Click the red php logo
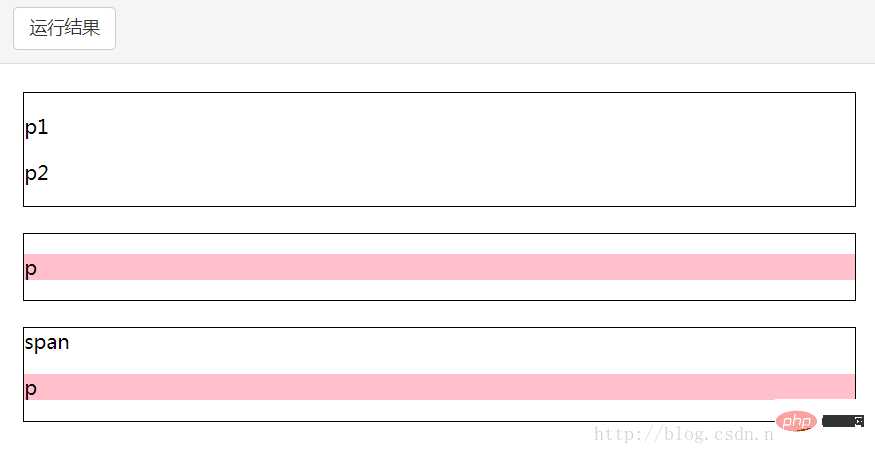875x454 pixels. pyautogui.click(x=798, y=421)
